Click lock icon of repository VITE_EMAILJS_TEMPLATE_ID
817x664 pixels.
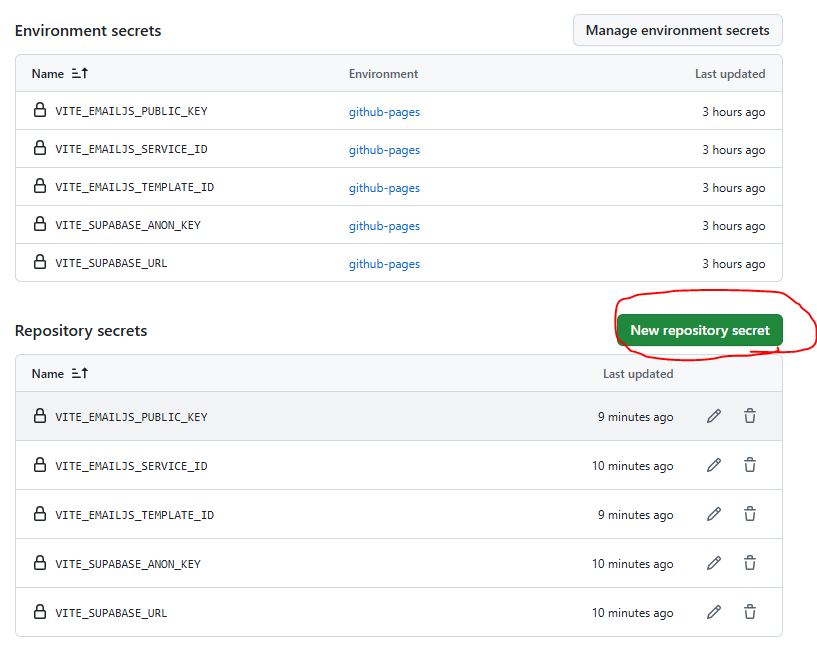click(x=40, y=514)
